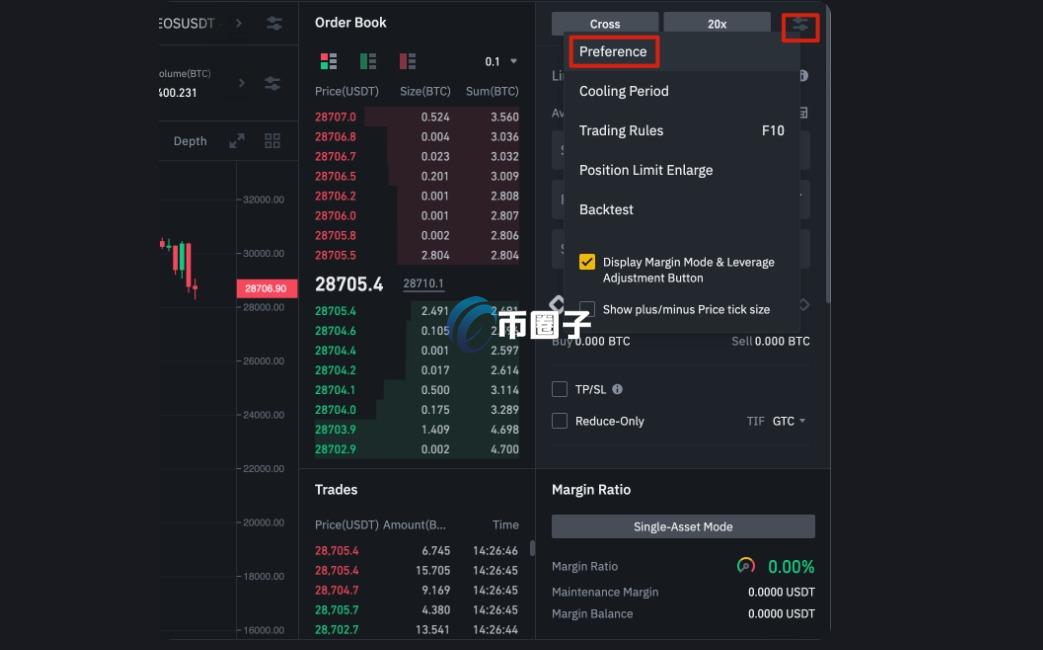Expand the Depth chart to fullscreen
The width and height of the screenshot is (1043, 650).
[x=233, y=140]
